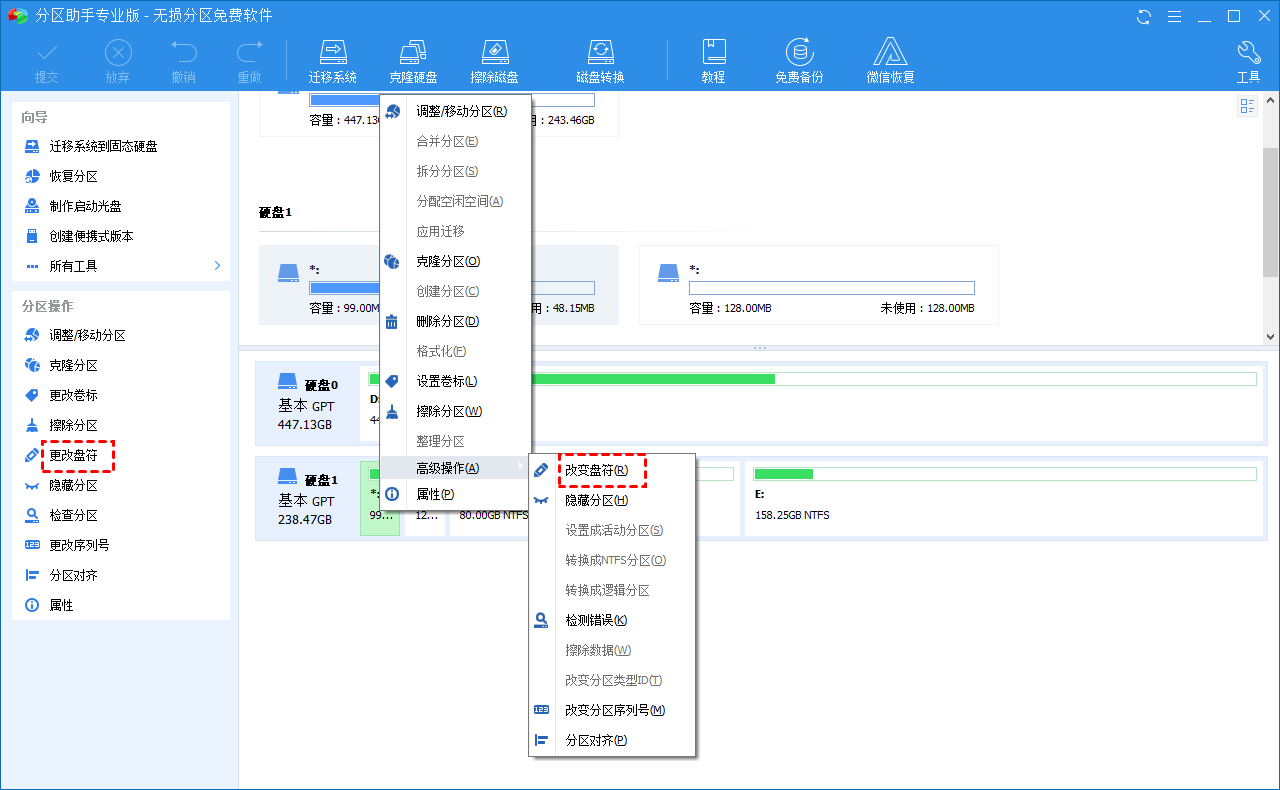The image size is (1280, 790).
Task: Select 分区对齐(P) in the submenu
Action: coord(612,740)
